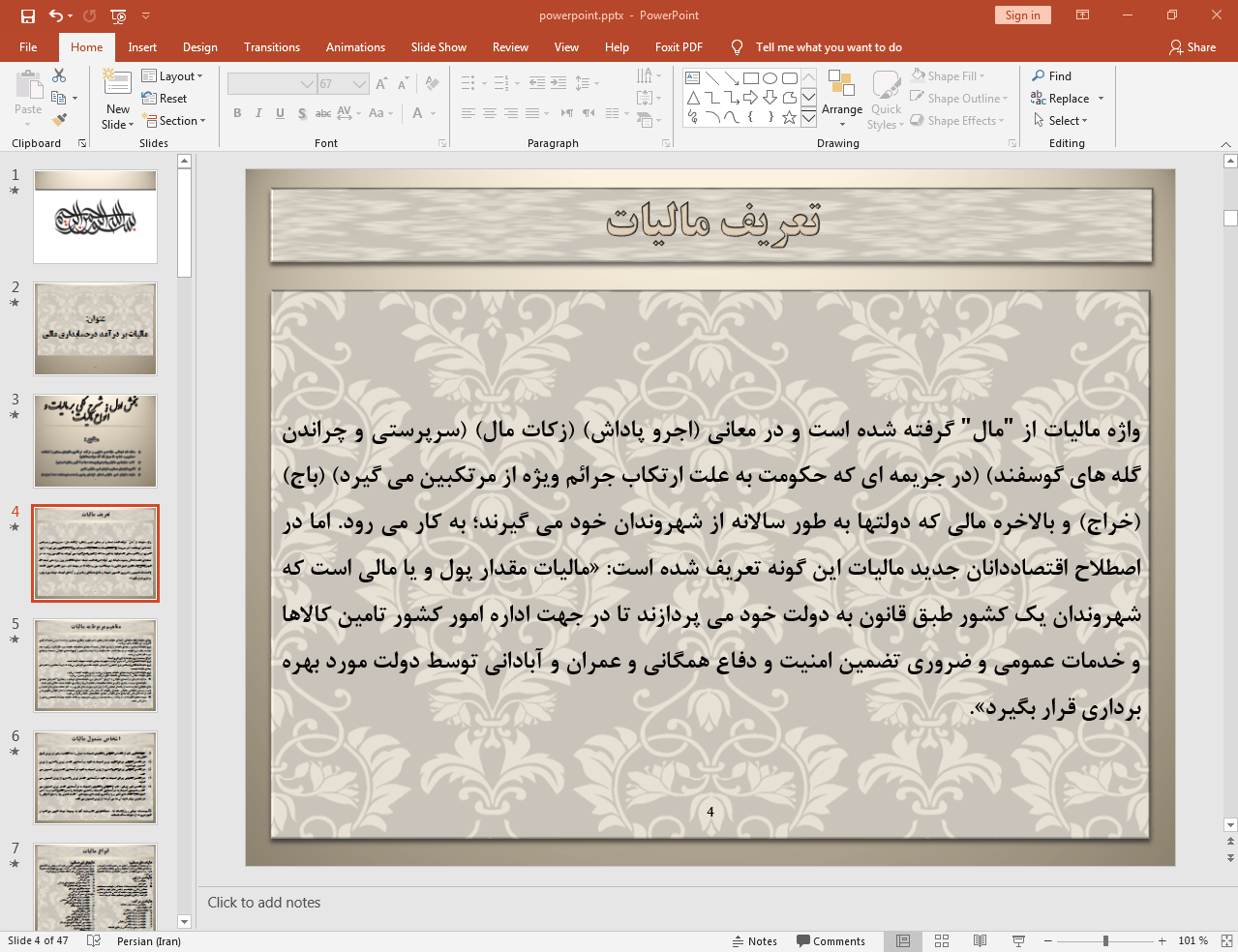Click the Format Painter brush icon

pos(59,120)
